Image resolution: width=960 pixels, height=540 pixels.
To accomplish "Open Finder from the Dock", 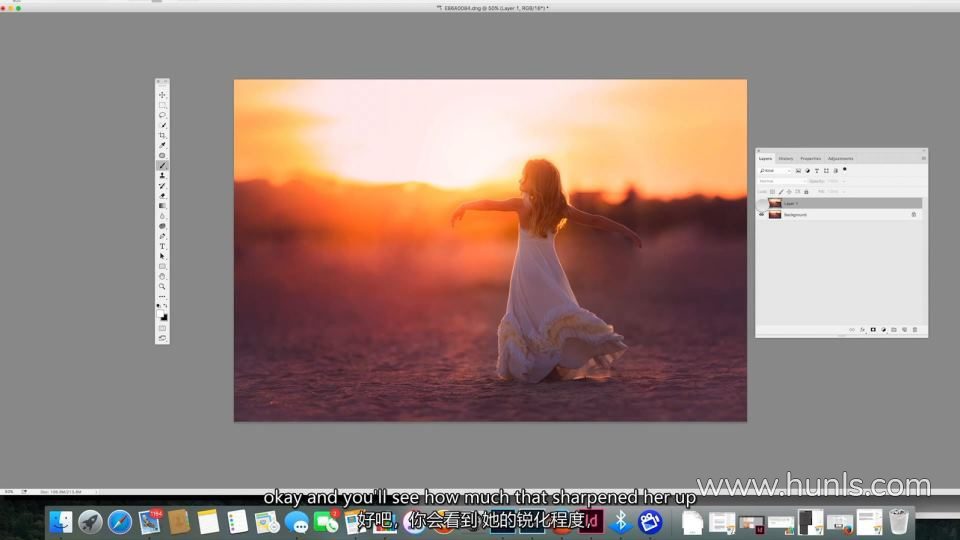I will coord(61,521).
